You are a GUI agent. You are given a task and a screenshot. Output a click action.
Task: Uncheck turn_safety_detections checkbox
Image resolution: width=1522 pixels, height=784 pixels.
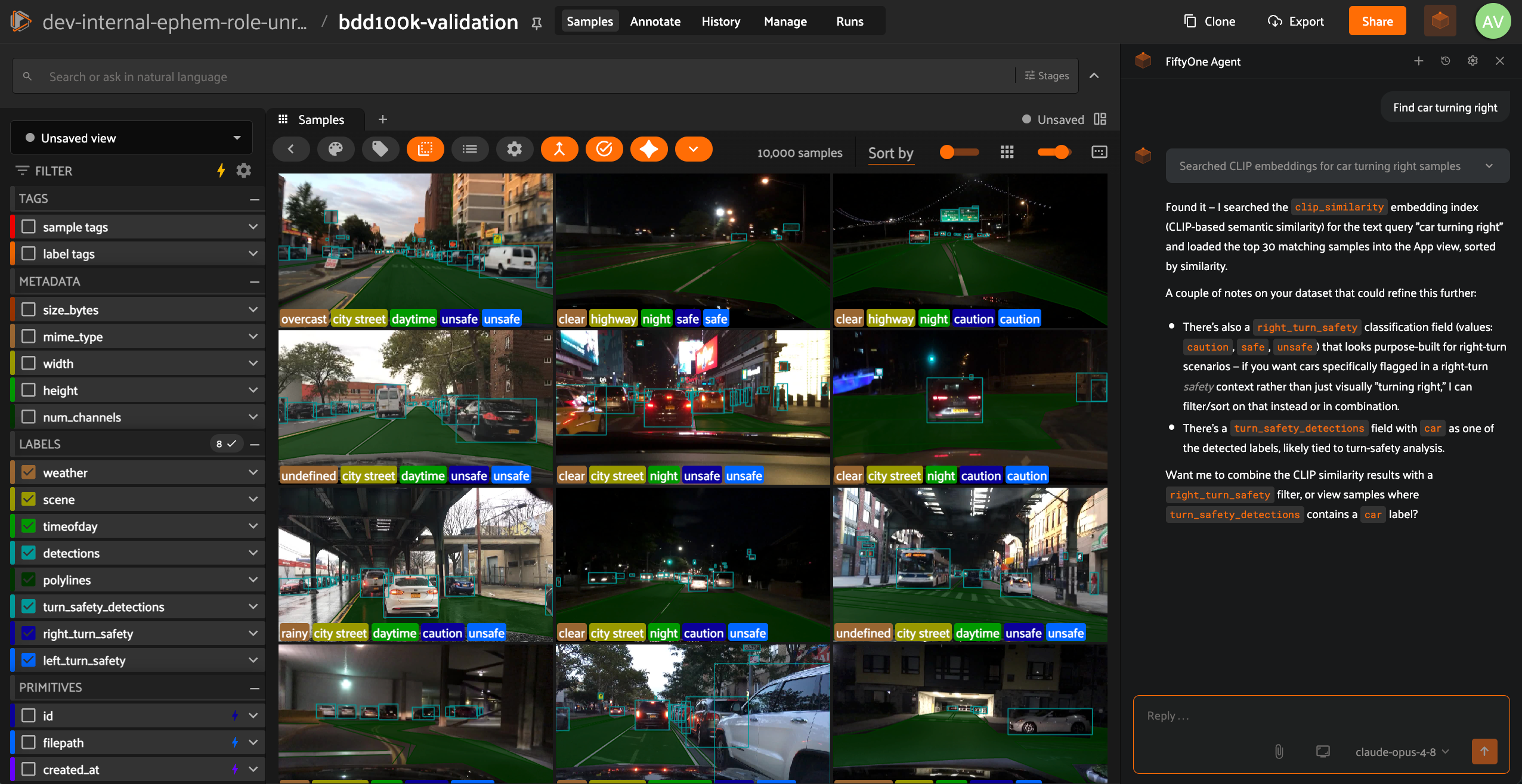(x=29, y=606)
